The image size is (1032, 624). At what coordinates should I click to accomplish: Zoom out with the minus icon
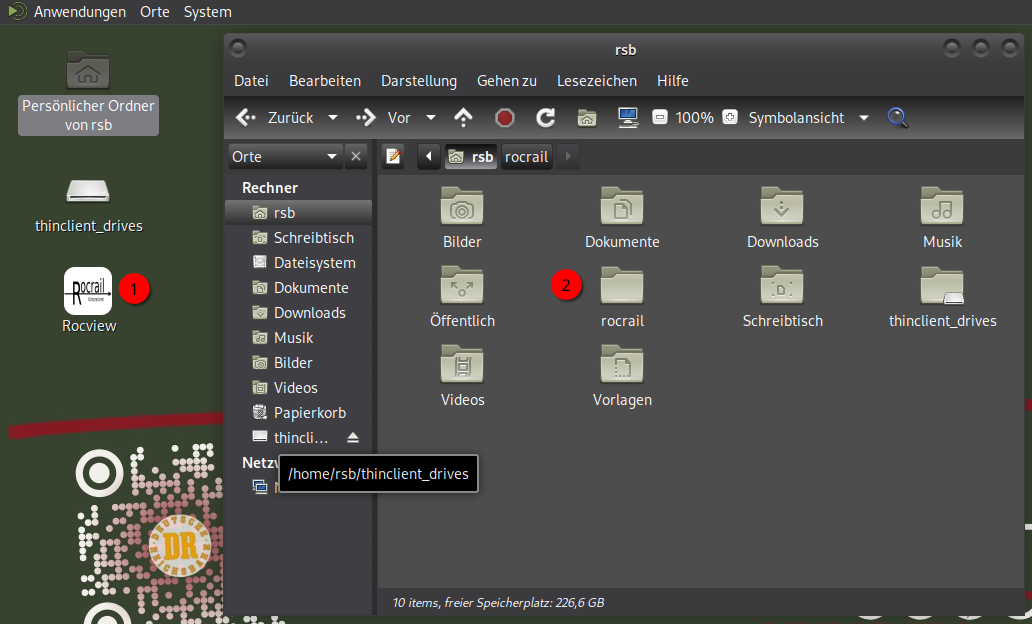click(x=660, y=118)
